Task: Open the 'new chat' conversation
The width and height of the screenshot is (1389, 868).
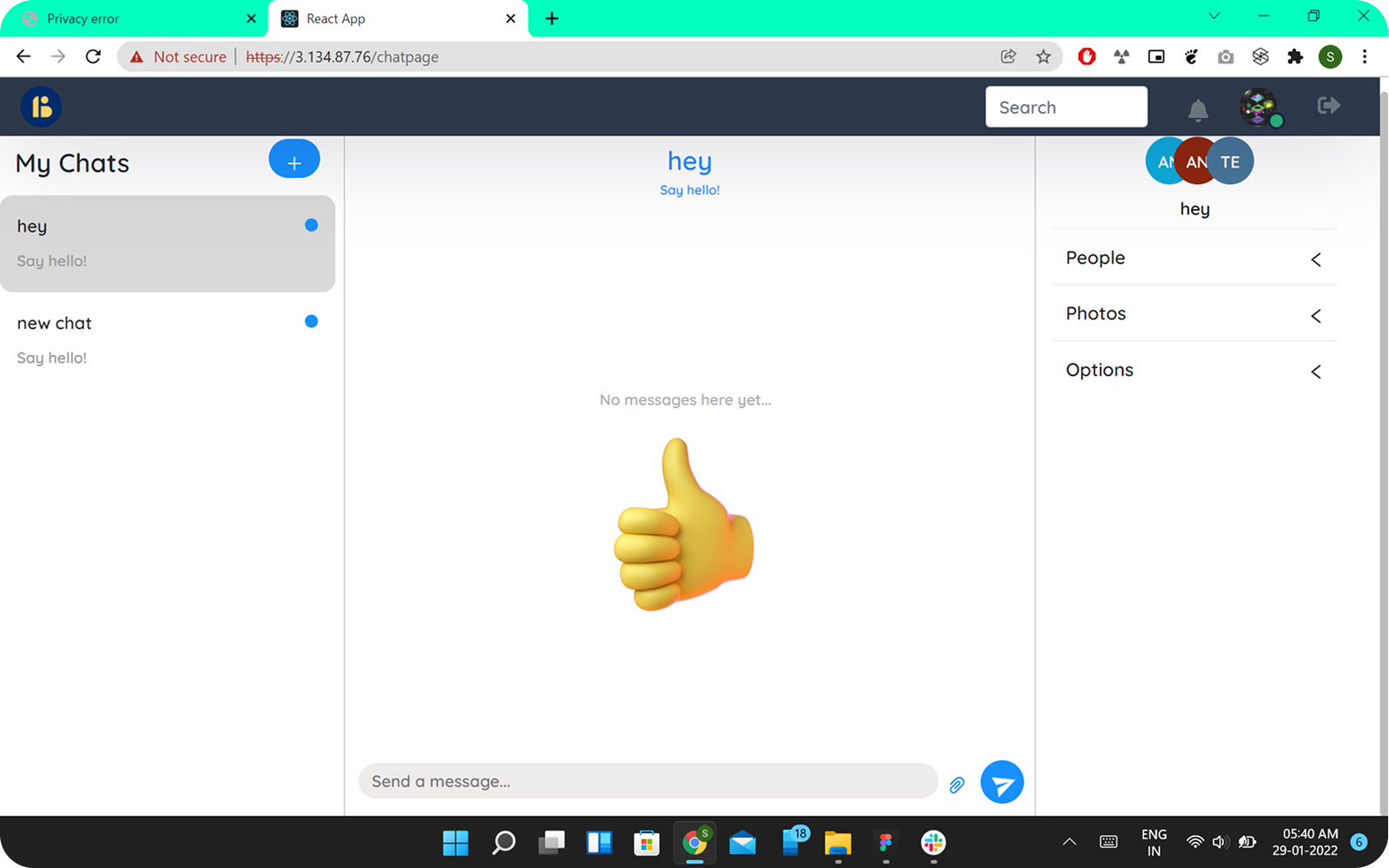Action: [x=165, y=339]
